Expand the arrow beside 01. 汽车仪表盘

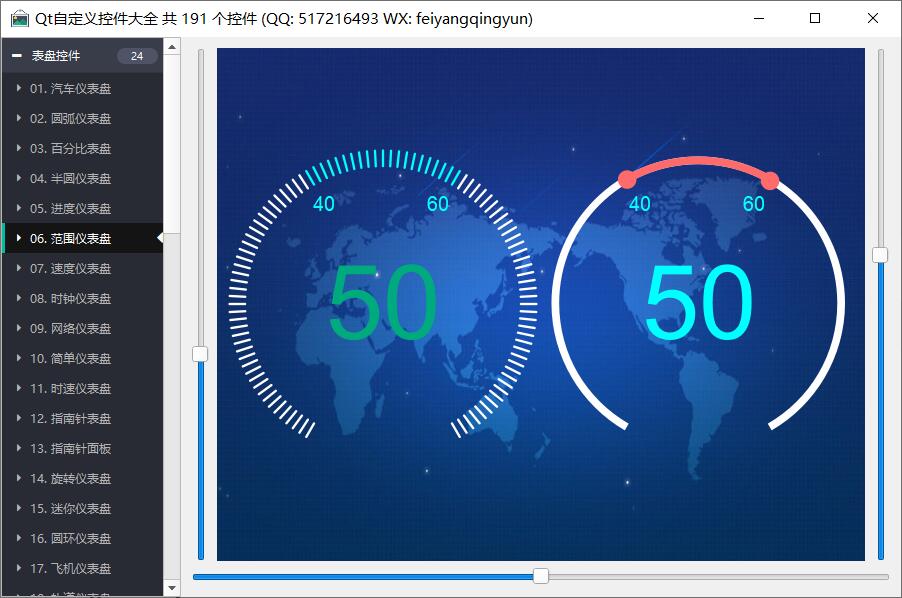click(19, 88)
